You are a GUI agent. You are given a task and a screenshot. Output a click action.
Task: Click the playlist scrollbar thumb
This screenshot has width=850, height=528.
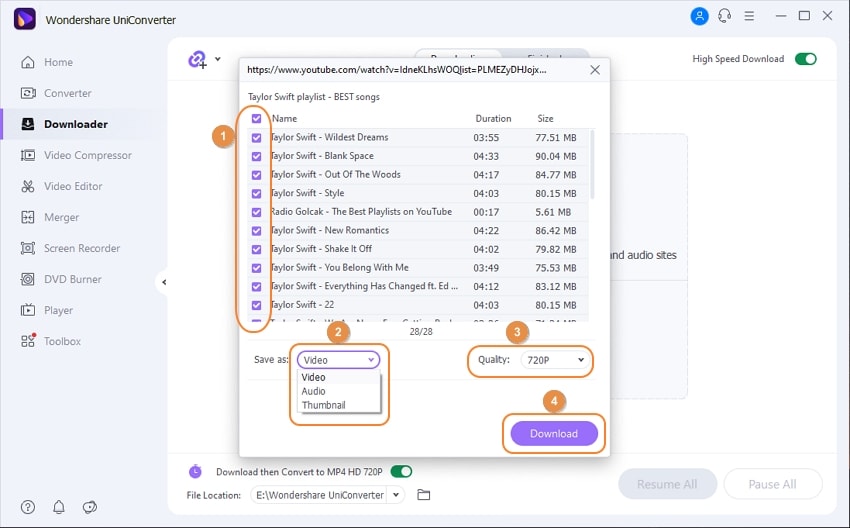[x=592, y=164]
